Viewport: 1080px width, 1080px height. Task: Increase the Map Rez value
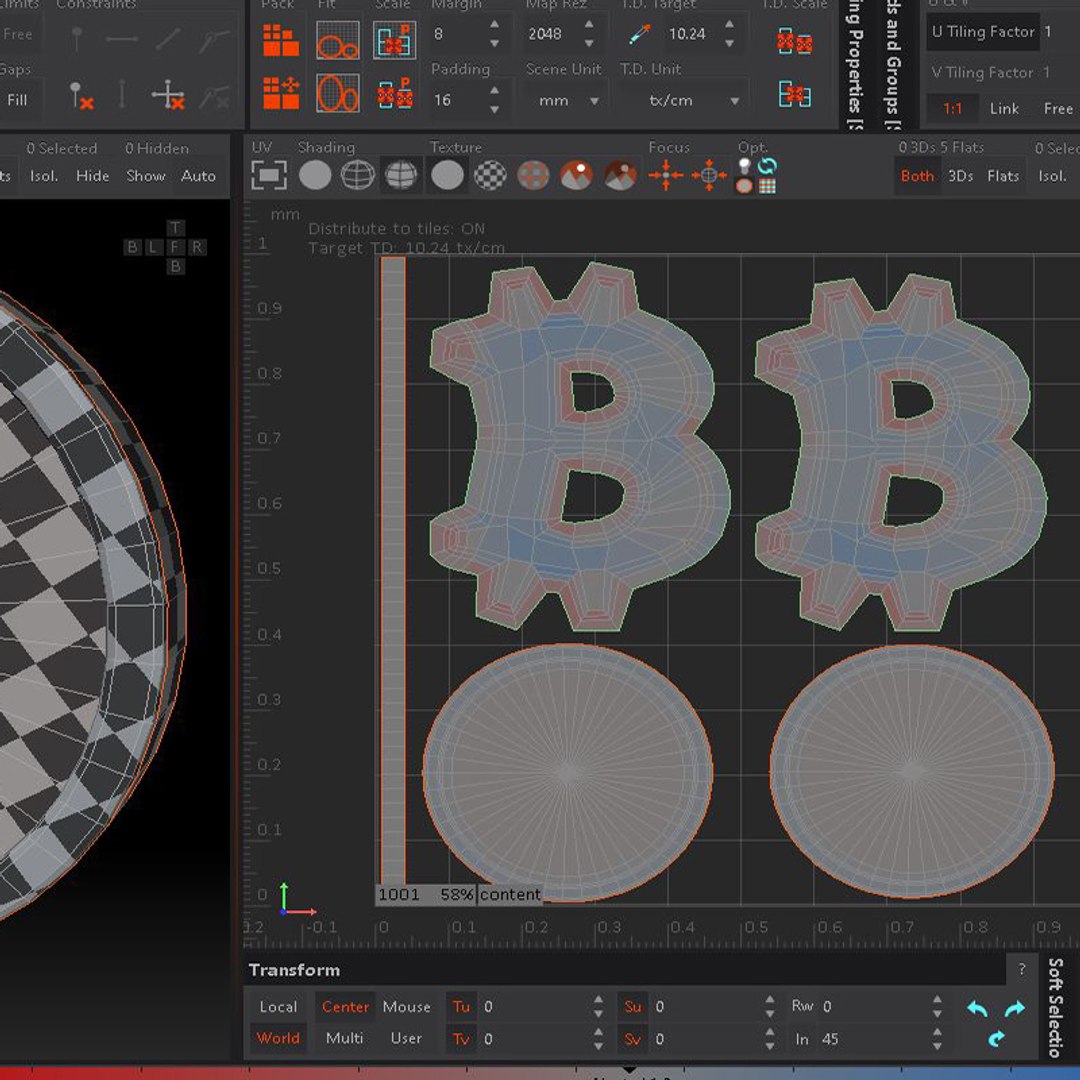(589, 25)
